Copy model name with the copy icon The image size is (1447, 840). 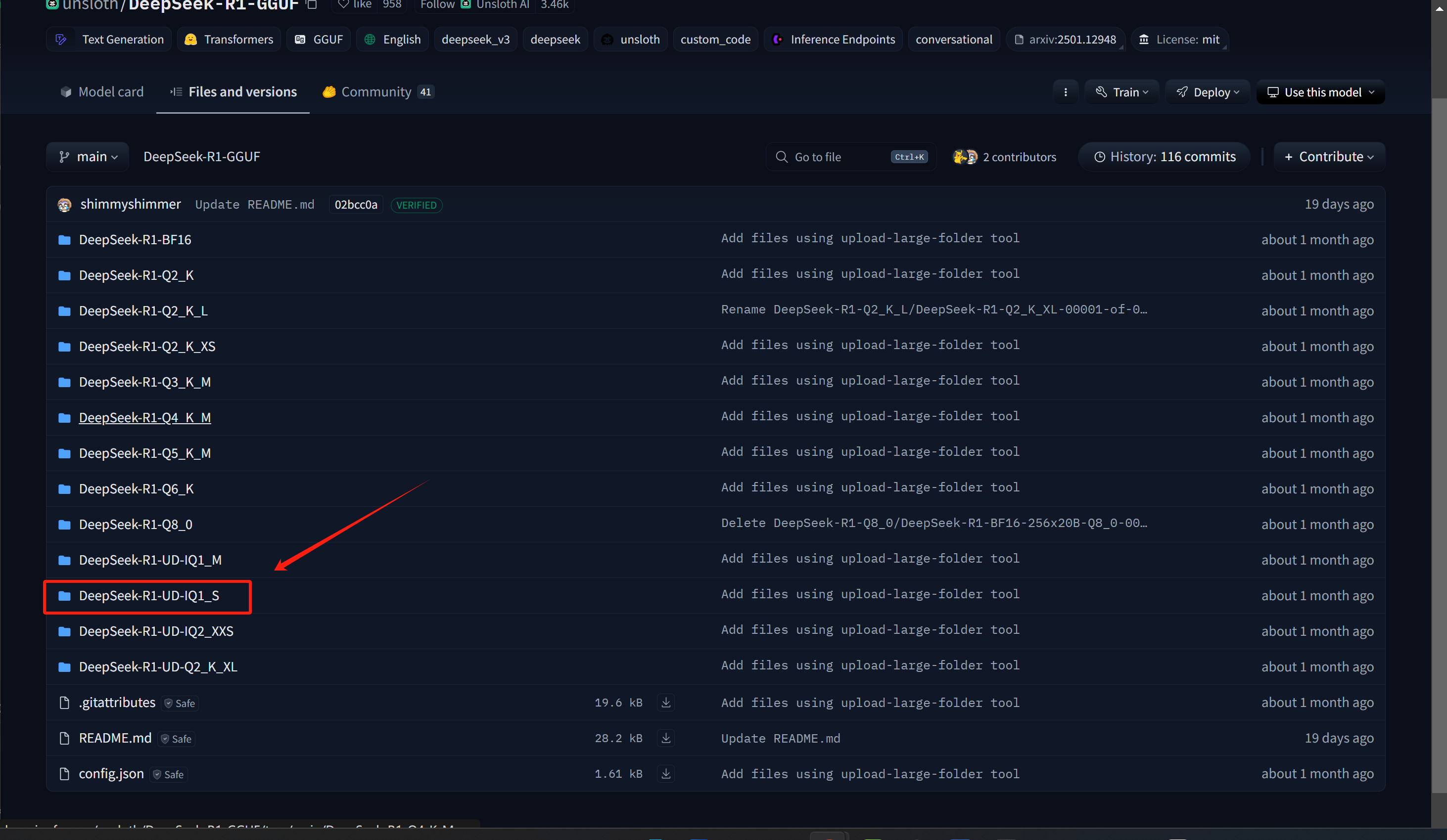point(312,4)
